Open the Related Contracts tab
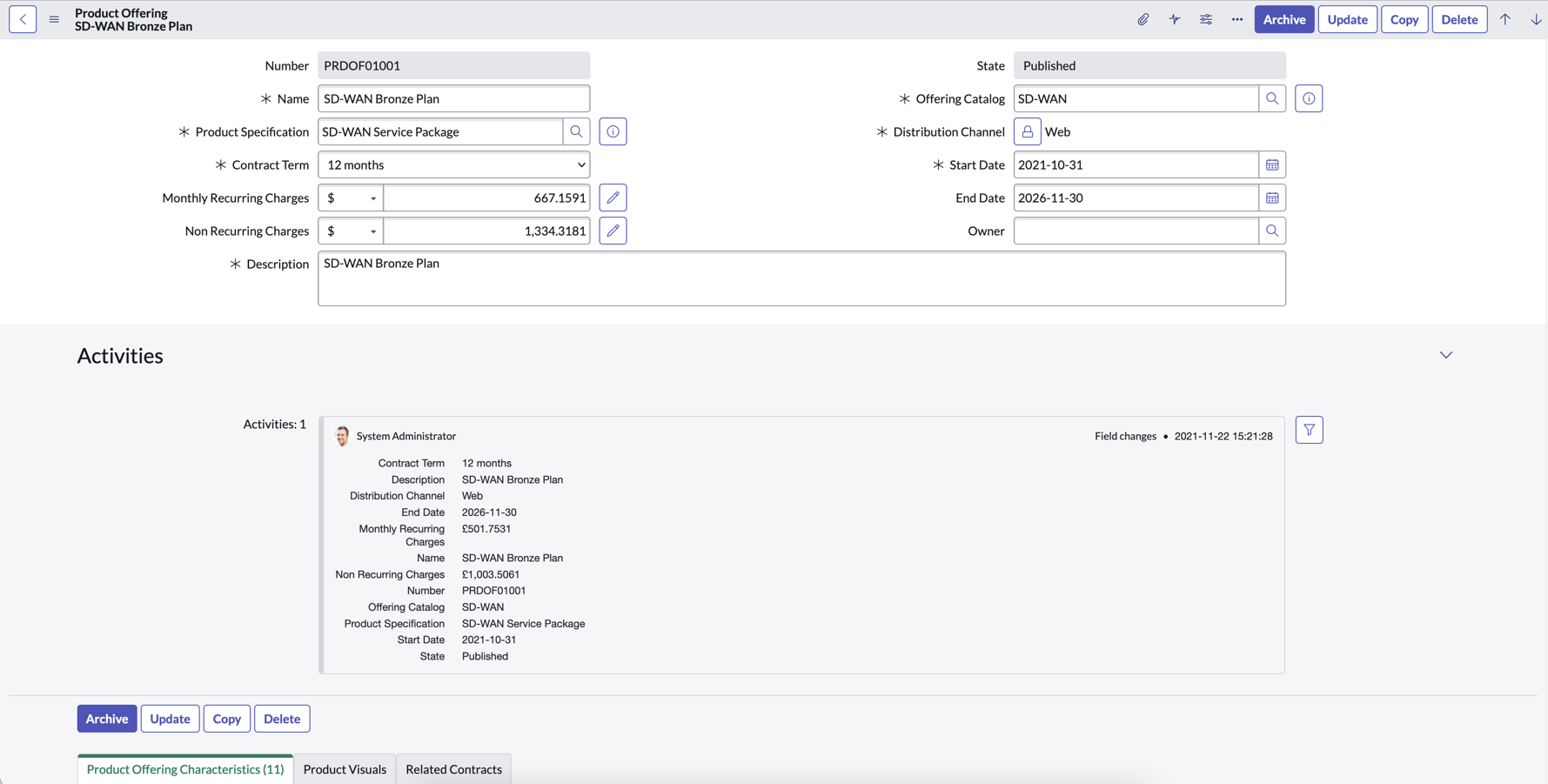The width and height of the screenshot is (1548, 784). 453,769
